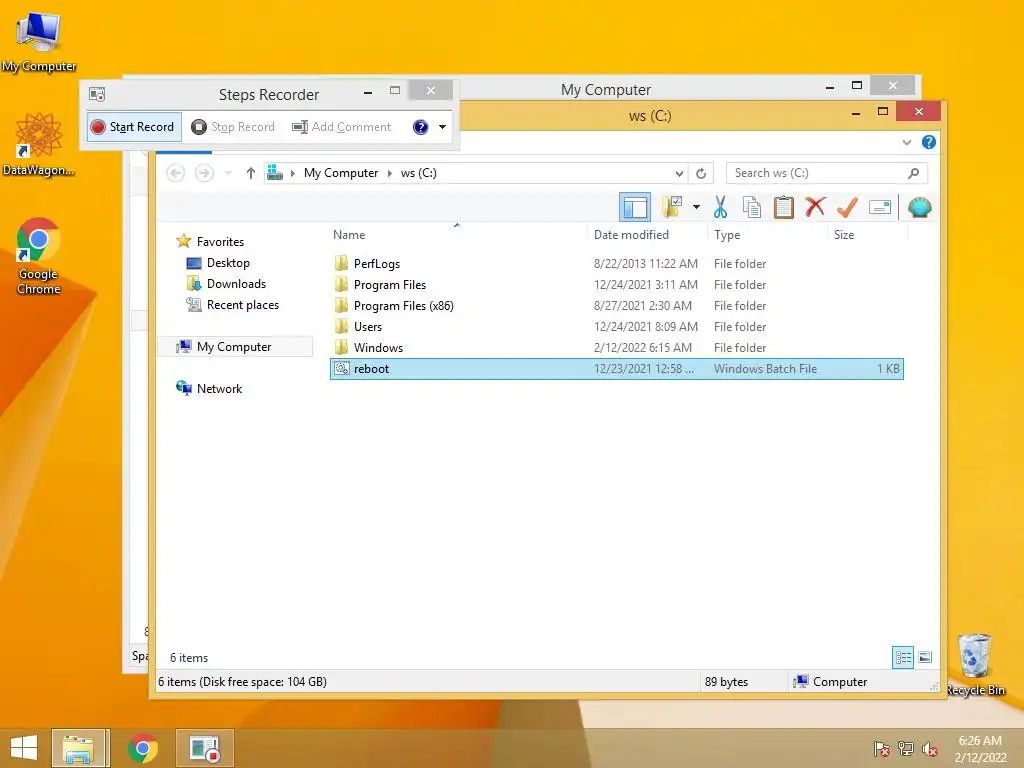Click the Cut scissors icon

(x=720, y=207)
